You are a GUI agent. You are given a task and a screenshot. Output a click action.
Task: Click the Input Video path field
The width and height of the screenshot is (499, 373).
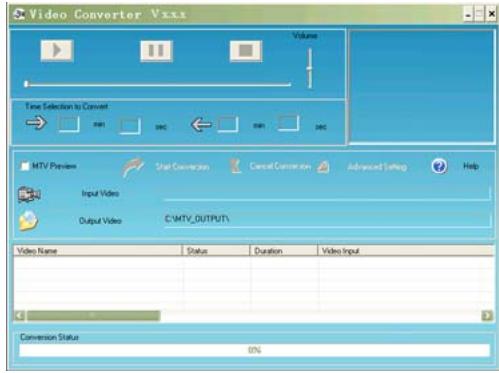click(x=327, y=194)
